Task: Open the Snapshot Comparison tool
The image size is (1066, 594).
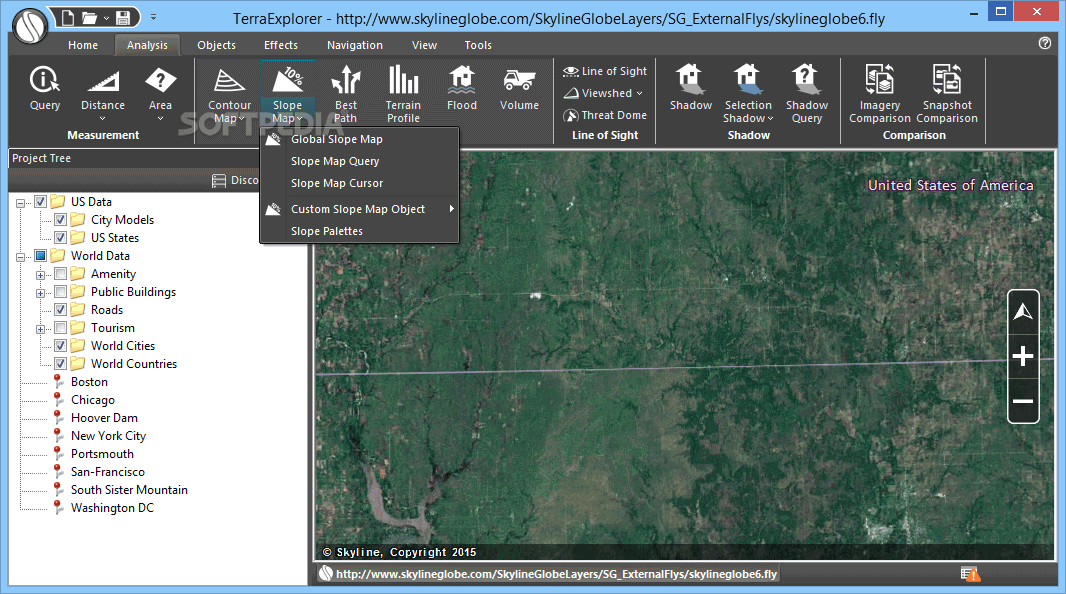Action: [947, 95]
